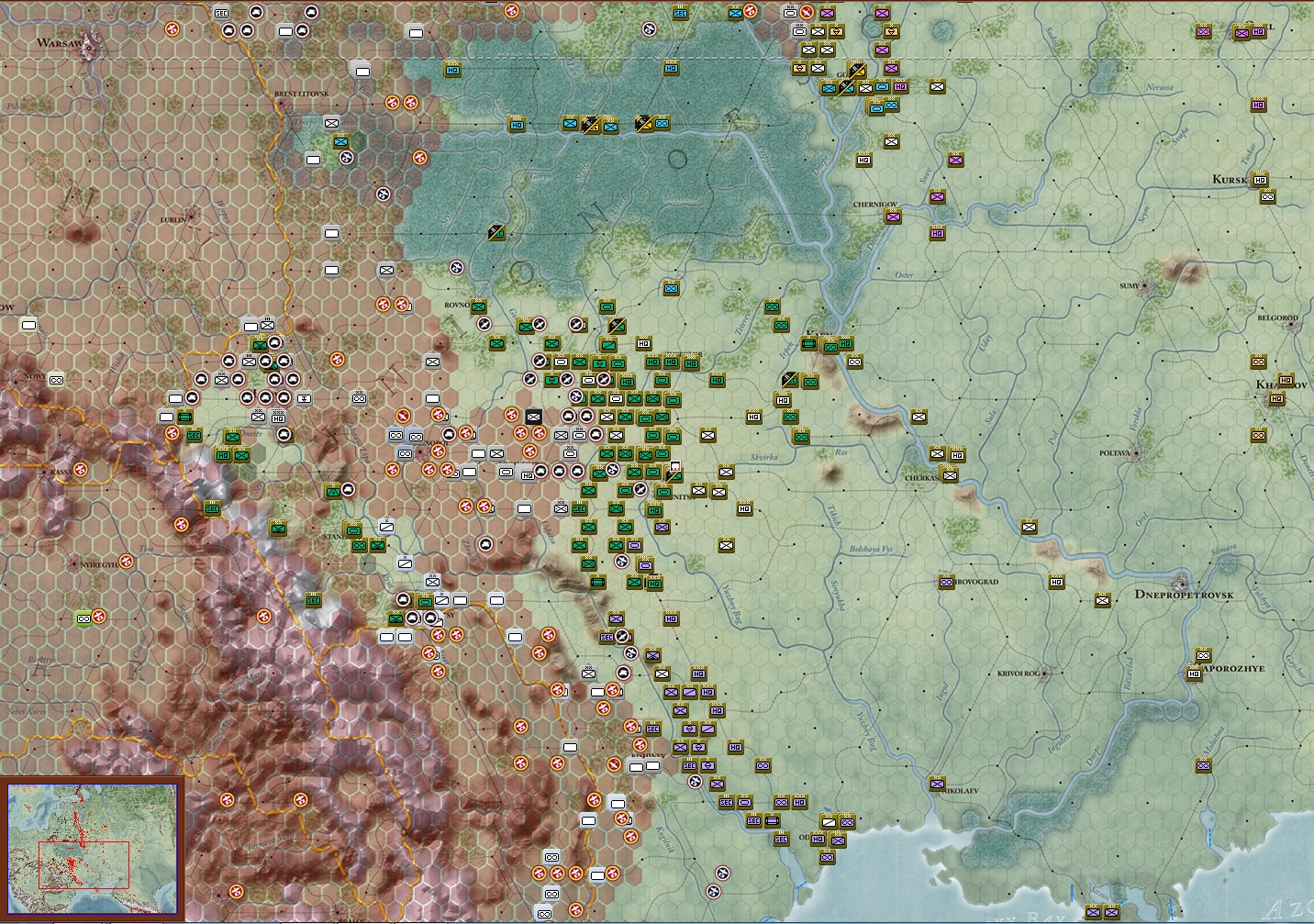Click the infinity-symbol counter on Kirovograd
The image size is (1314, 924).
pyautogui.click(x=946, y=582)
